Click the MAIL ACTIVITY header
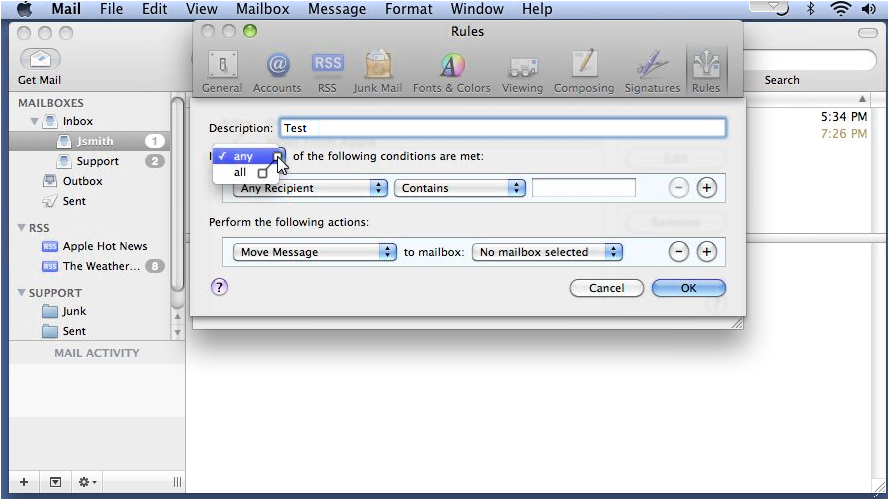The image size is (889, 500). coord(96,353)
